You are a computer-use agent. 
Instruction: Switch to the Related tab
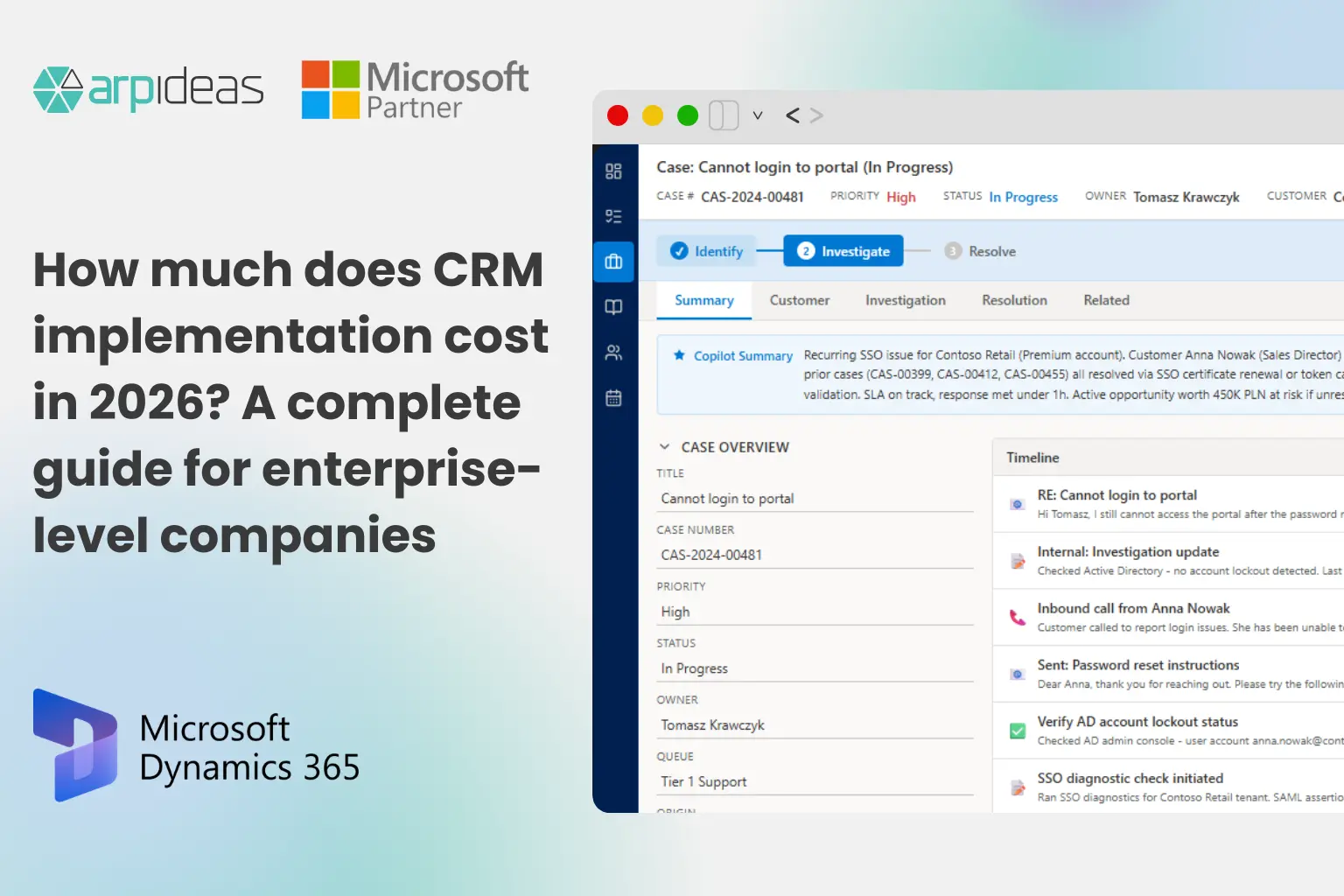pyautogui.click(x=1105, y=300)
